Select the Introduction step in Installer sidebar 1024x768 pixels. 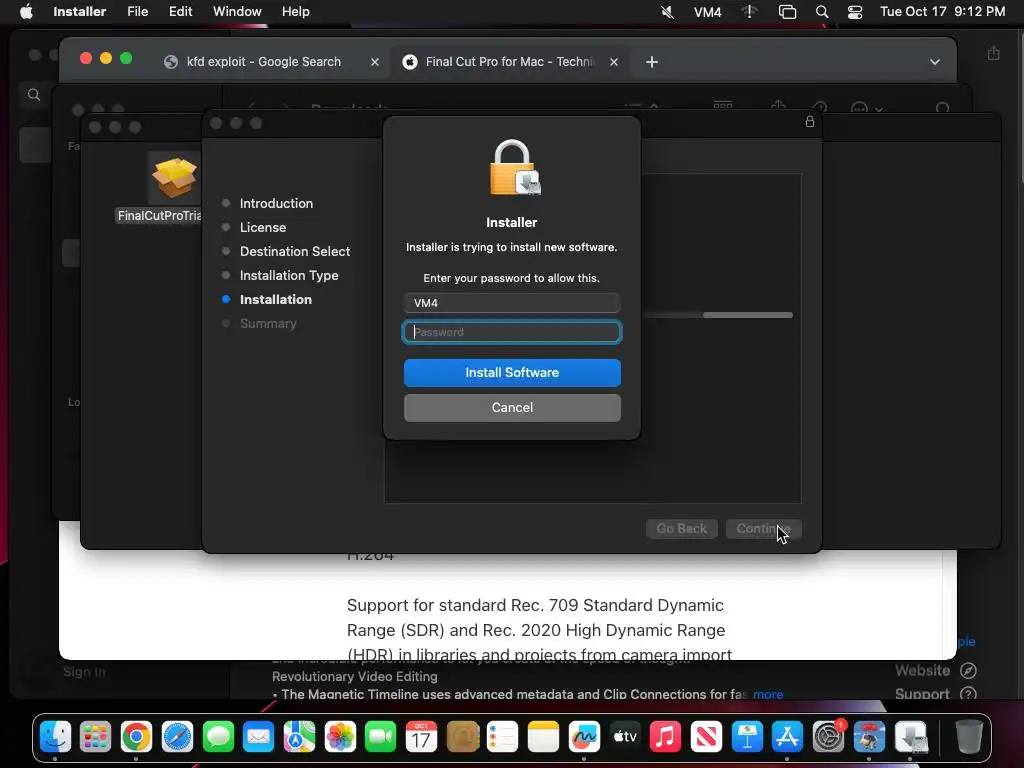tap(276, 203)
